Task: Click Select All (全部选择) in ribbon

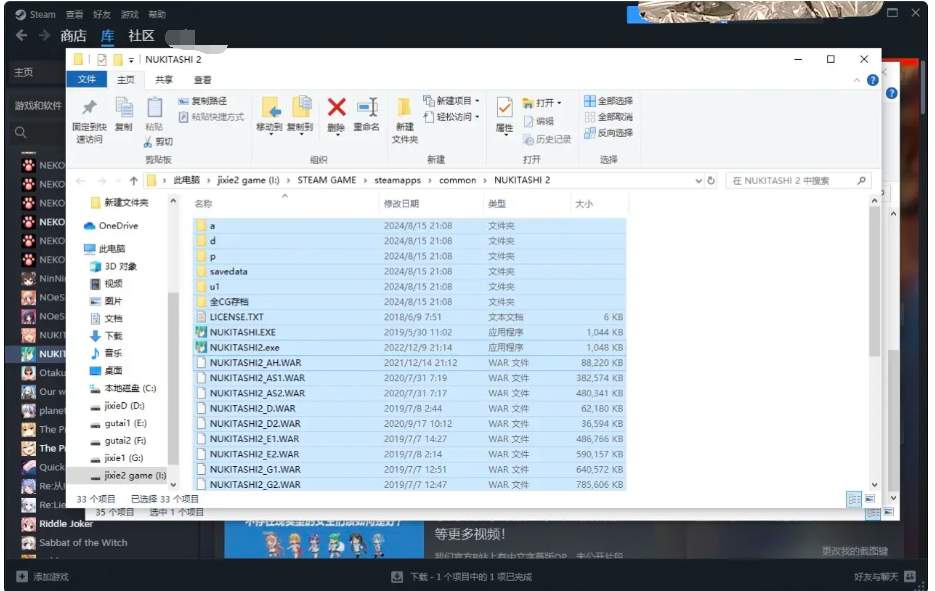Action: click(x=608, y=101)
